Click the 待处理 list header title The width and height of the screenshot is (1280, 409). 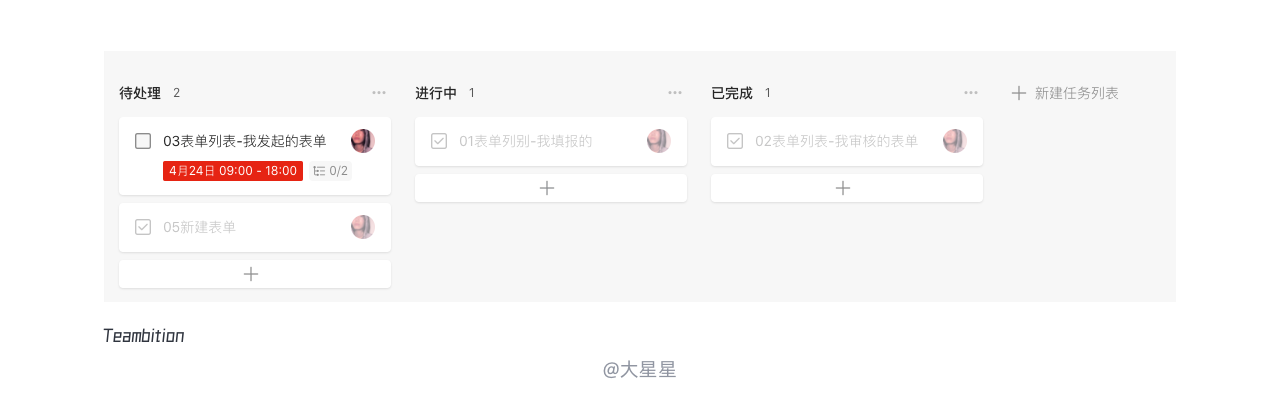tap(140, 93)
